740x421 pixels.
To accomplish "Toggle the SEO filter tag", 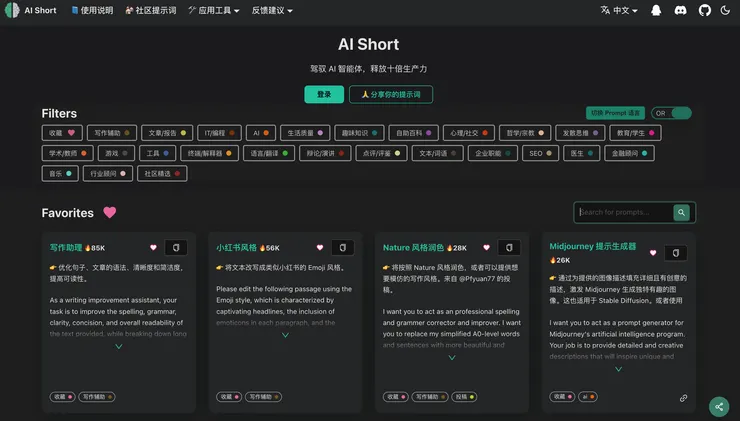I will (540, 153).
